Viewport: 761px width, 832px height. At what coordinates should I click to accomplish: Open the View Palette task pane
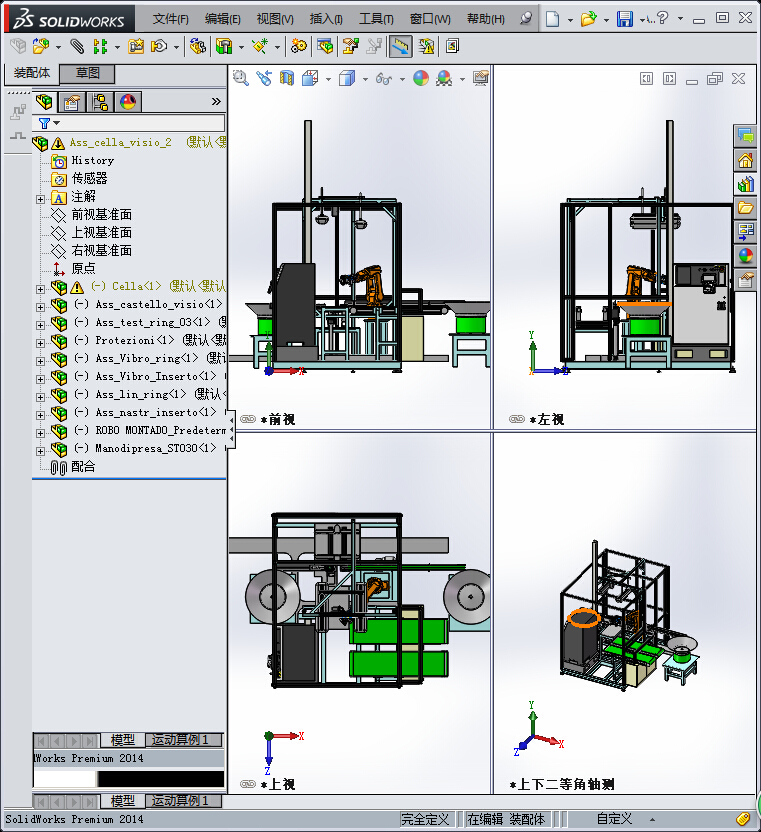point(746,231)
